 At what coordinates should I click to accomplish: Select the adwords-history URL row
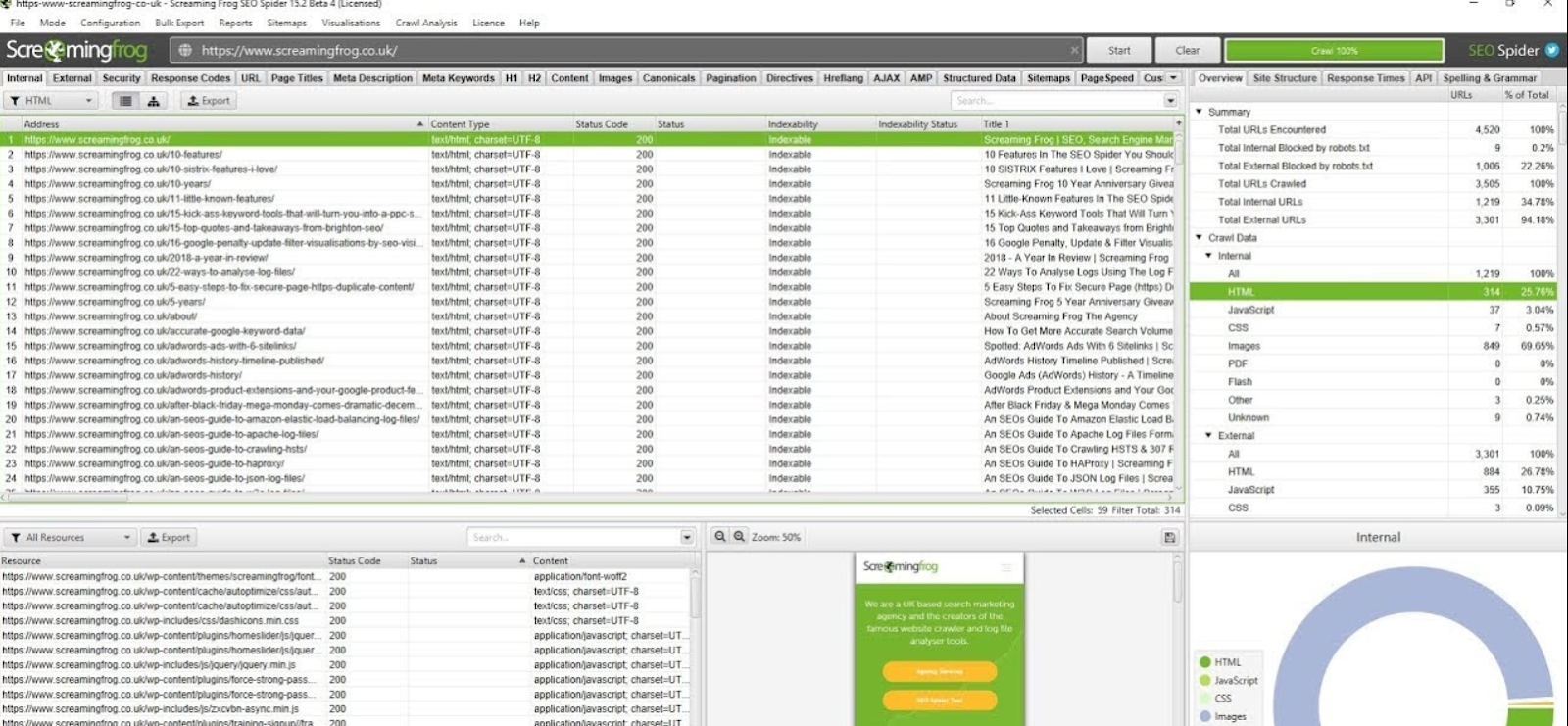tap(588, 375)
